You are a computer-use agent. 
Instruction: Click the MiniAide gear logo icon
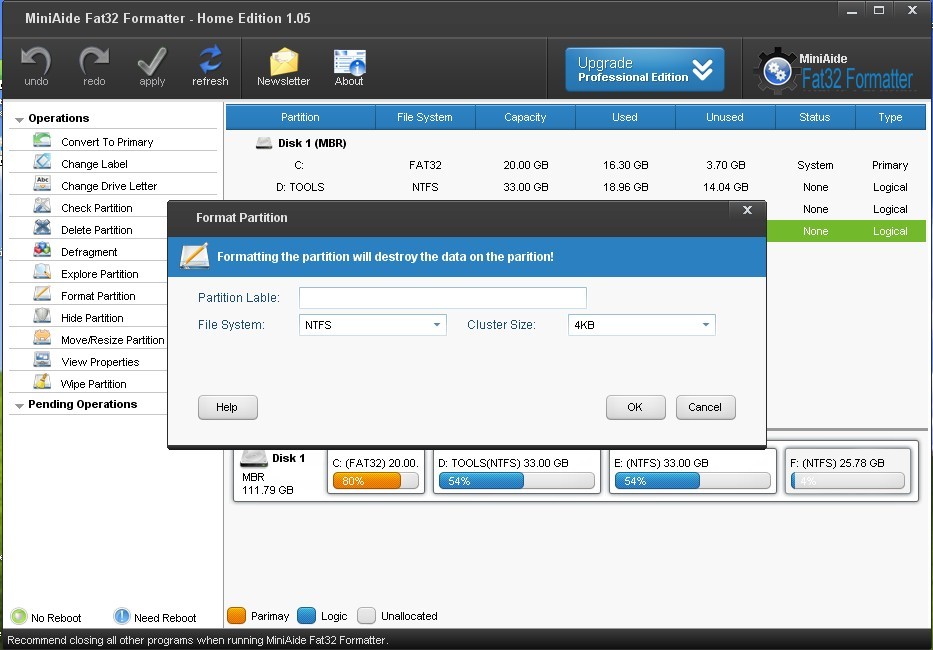(777, 71)
